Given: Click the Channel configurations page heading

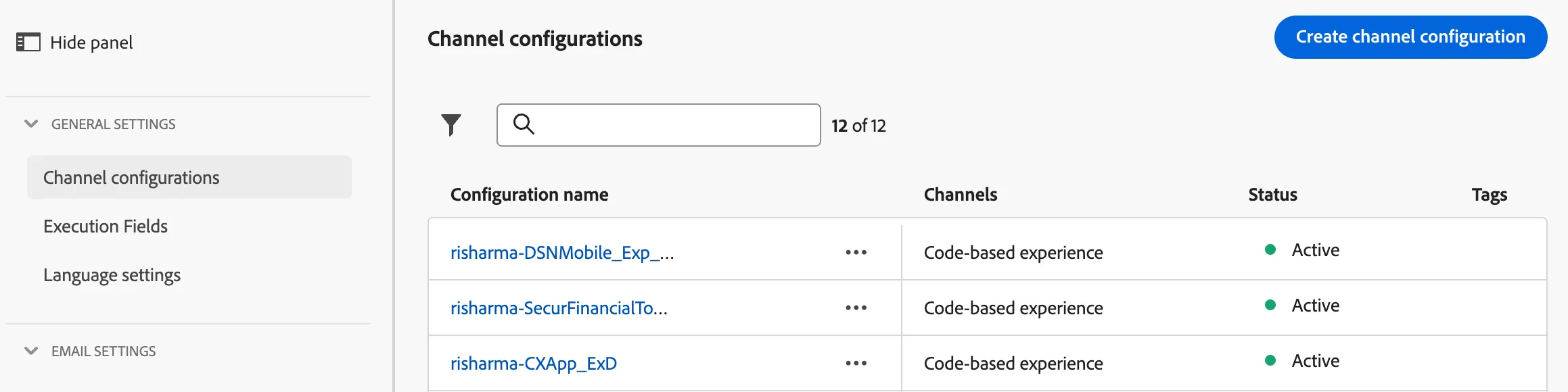Looking at the screenshot, I should tap(535, 39).
